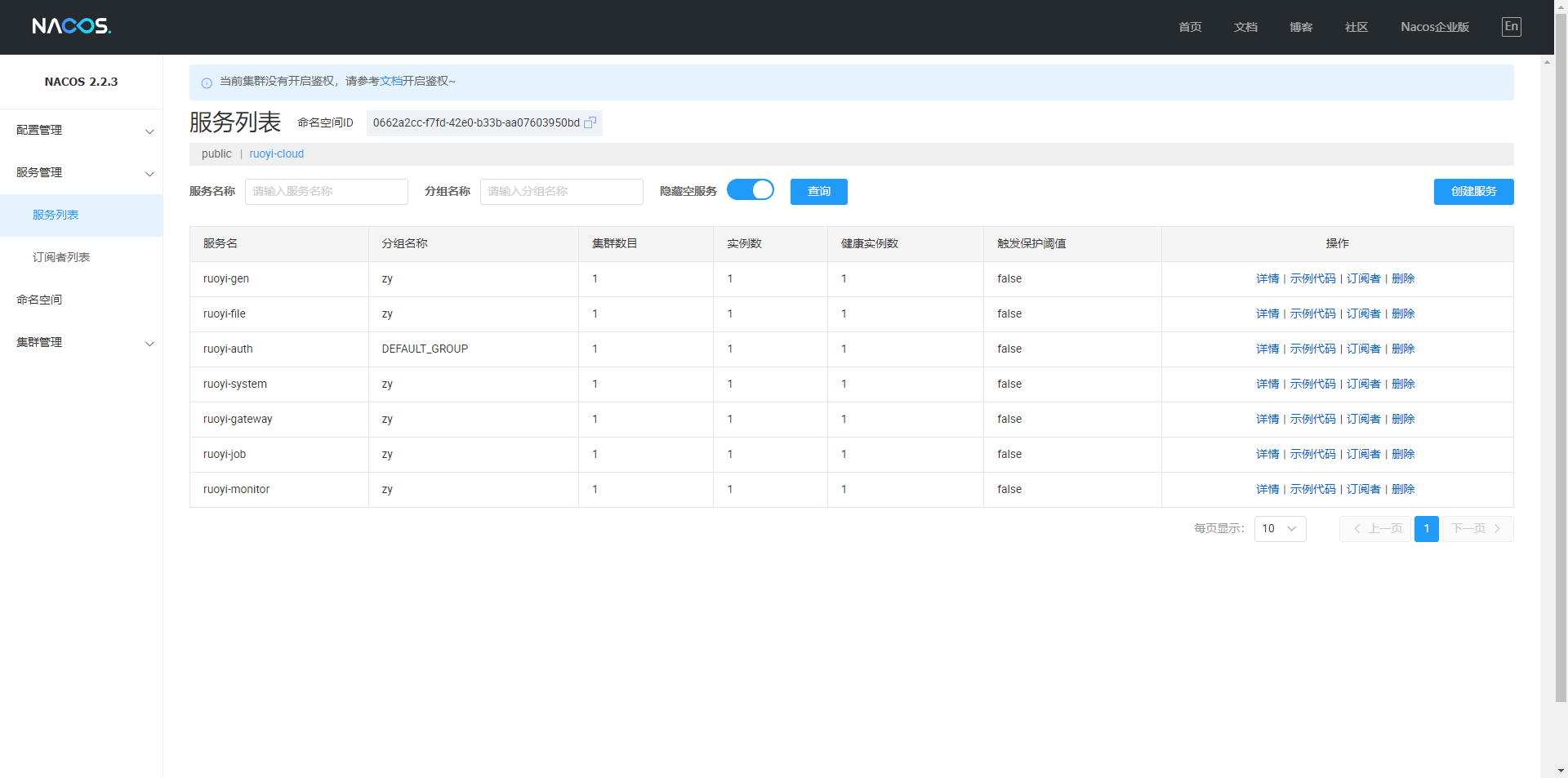Open 详情 for ruoyi-gen

point(1267,279)
